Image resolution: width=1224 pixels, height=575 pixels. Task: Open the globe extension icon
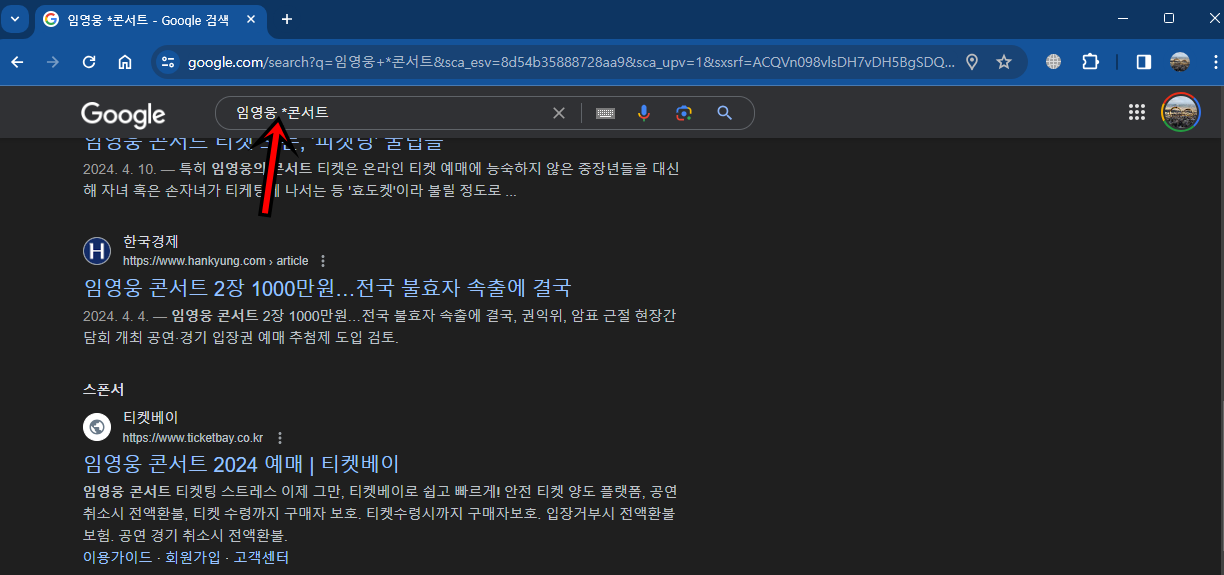point(1053,62)
